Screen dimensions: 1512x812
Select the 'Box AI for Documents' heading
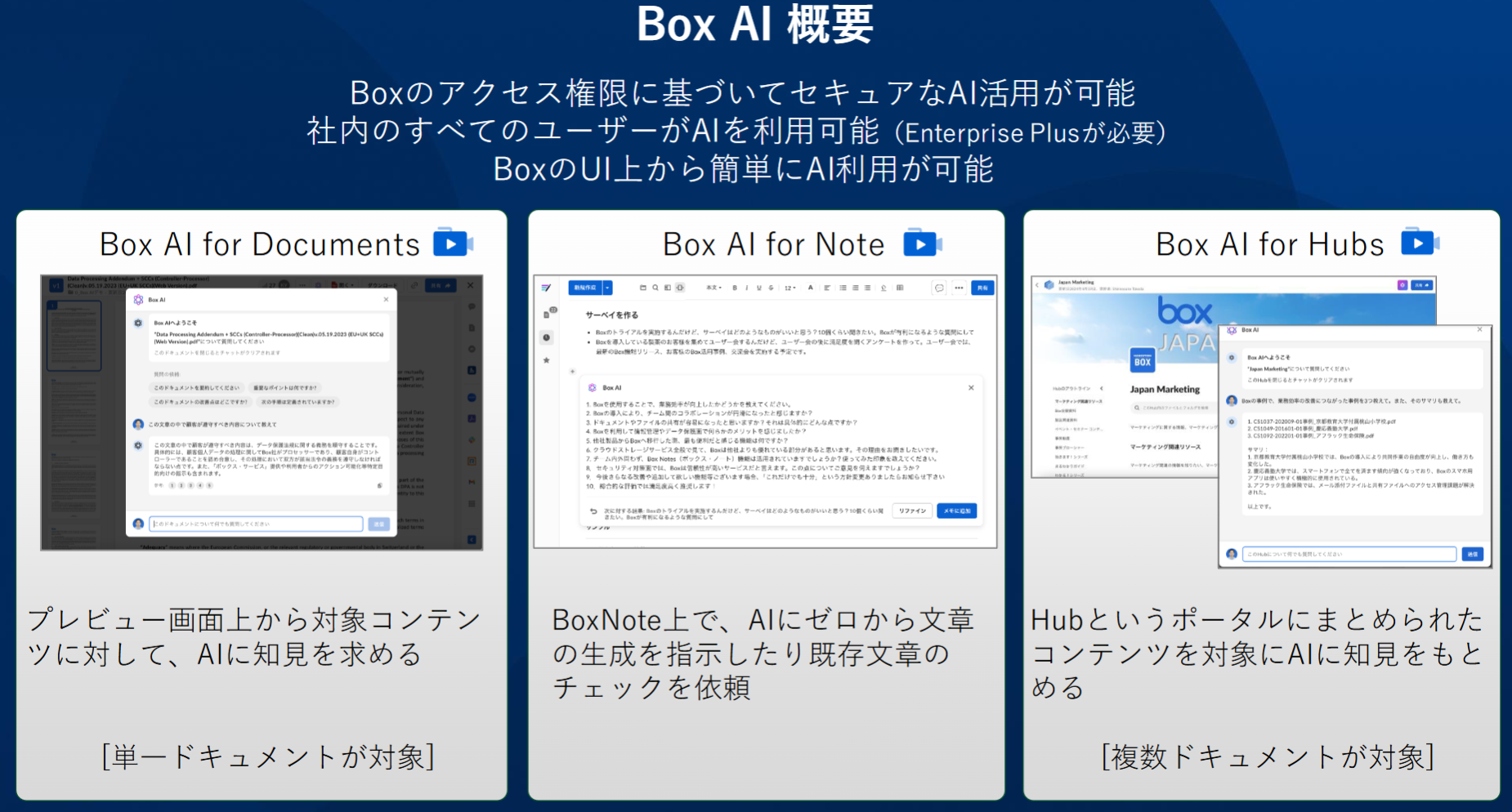[x=260, y=244]
